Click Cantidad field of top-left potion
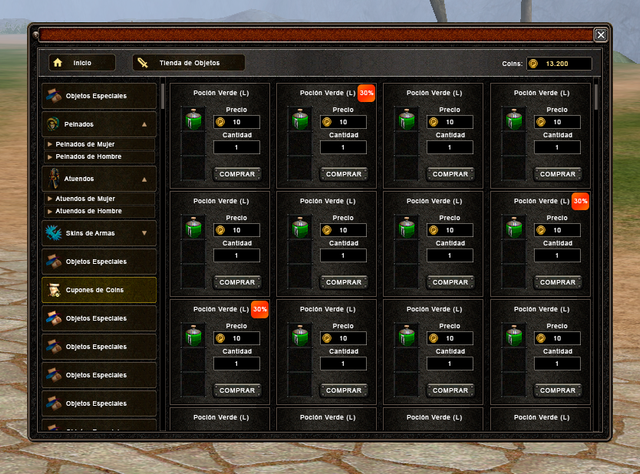This screenshot has height=474, width=640. pos(236,148)
